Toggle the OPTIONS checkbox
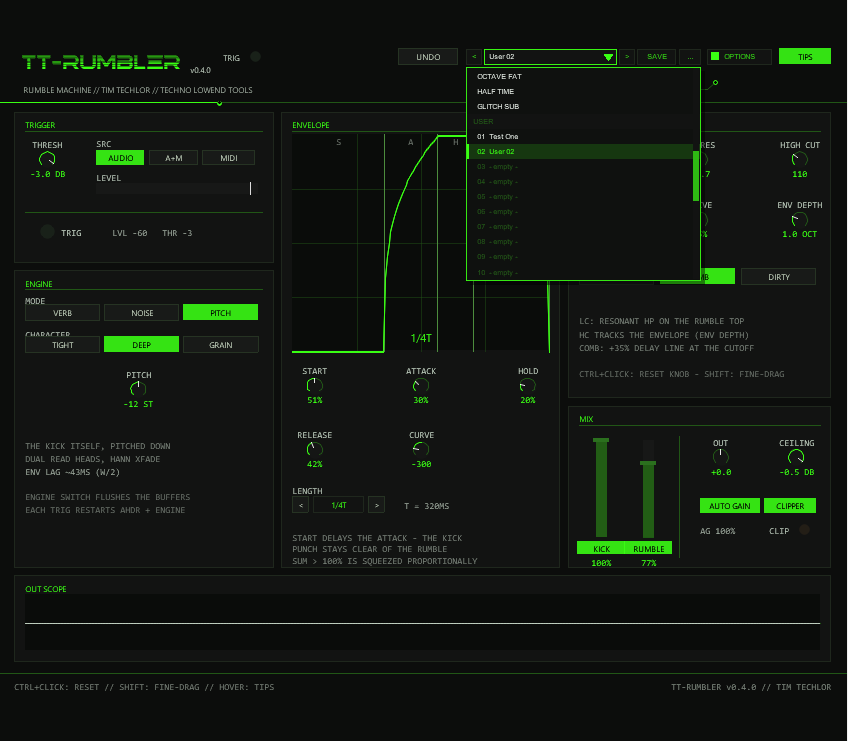The height and width of the screenshot is (741, 848). [x=715, y=56]
